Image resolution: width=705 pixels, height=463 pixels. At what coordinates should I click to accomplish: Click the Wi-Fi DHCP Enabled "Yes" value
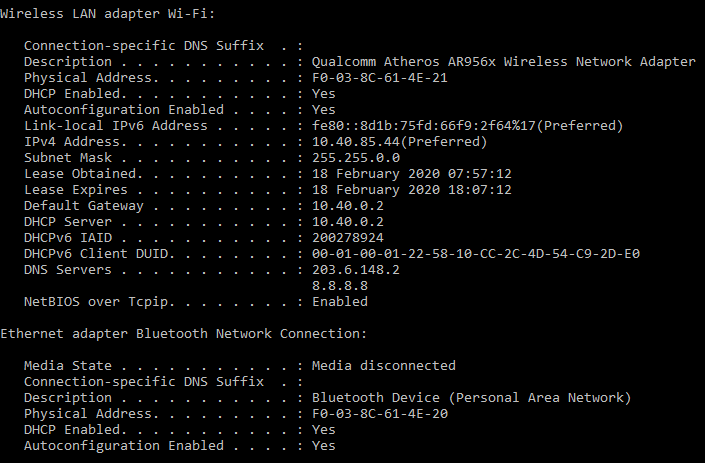(323, 94)
